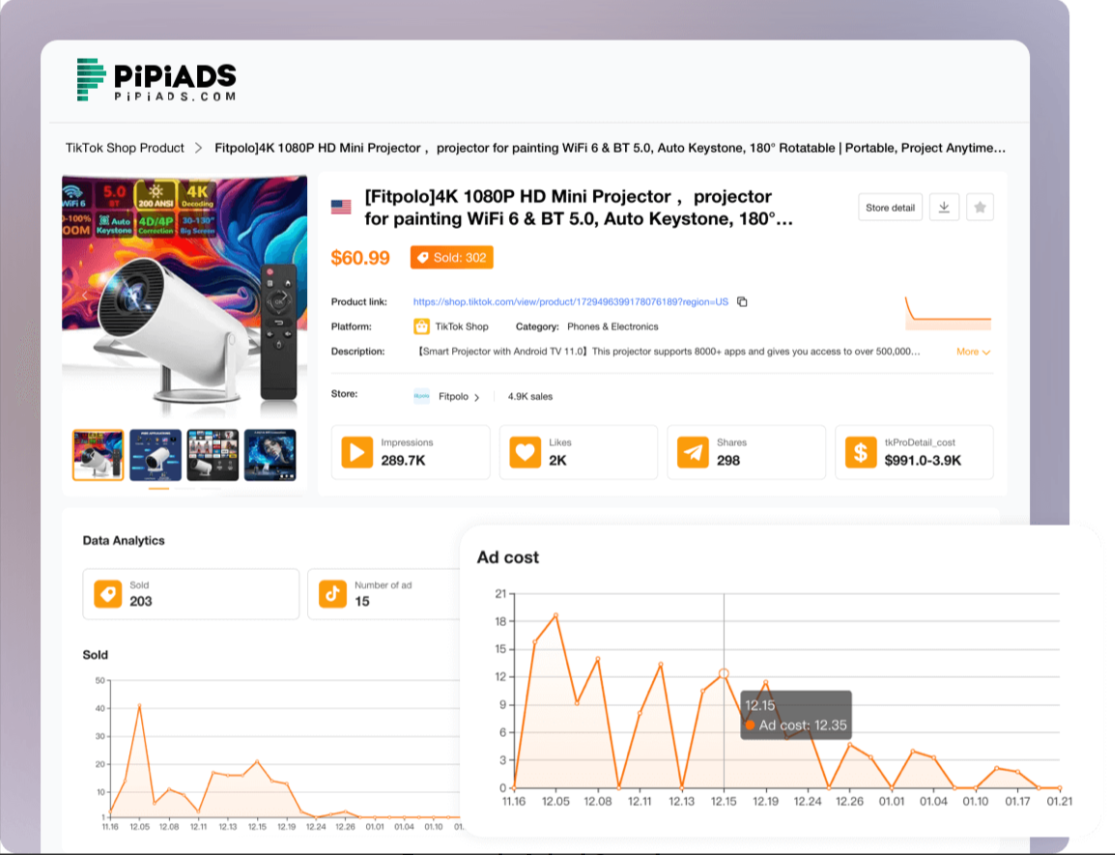1115x855 pixels.
Task: Click the breadcrumb arrow after TikTok Shop Product
Action: point(198,148)
